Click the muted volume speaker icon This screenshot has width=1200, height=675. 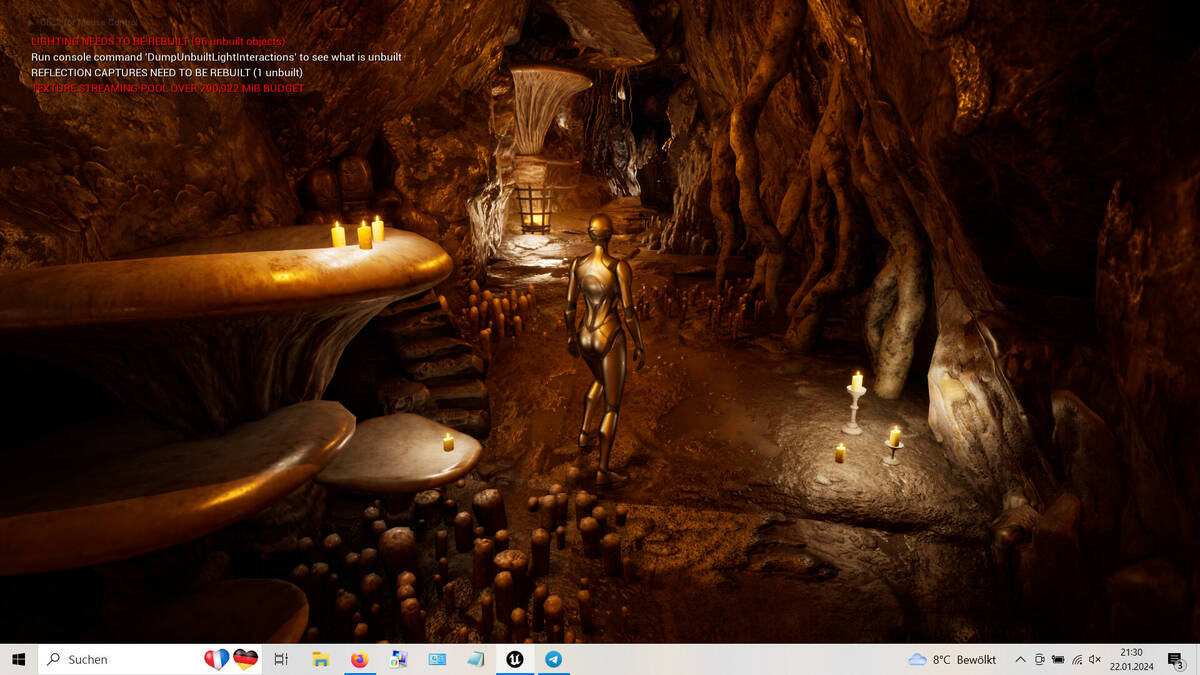click(x=1095, y=659)
